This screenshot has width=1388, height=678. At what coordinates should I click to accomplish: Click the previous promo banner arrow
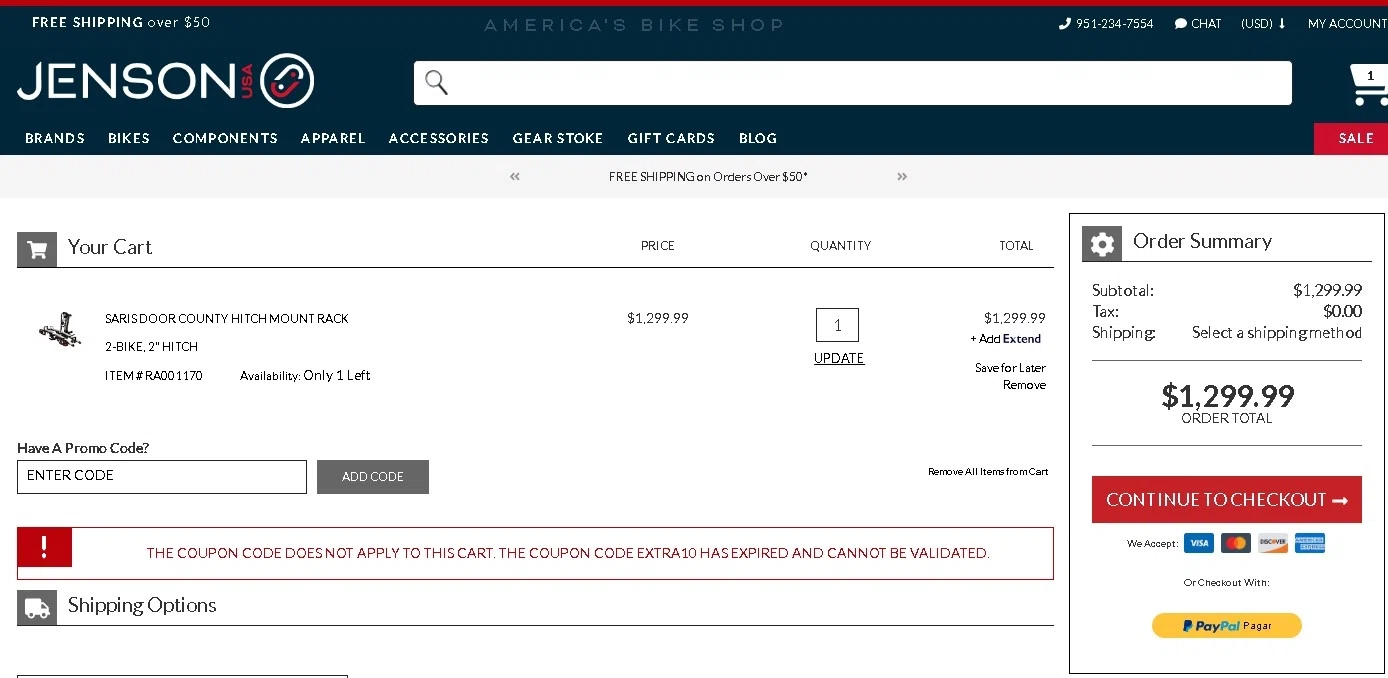click(515, 177)
